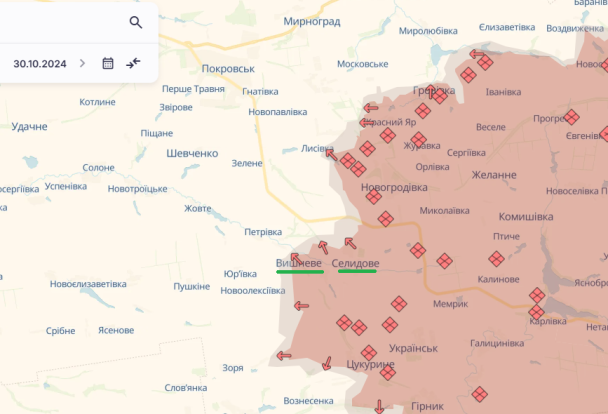The width and height of the screenshot is (608, 414).
Task: Click the Вишневе village label
Action: coord(299,263)
